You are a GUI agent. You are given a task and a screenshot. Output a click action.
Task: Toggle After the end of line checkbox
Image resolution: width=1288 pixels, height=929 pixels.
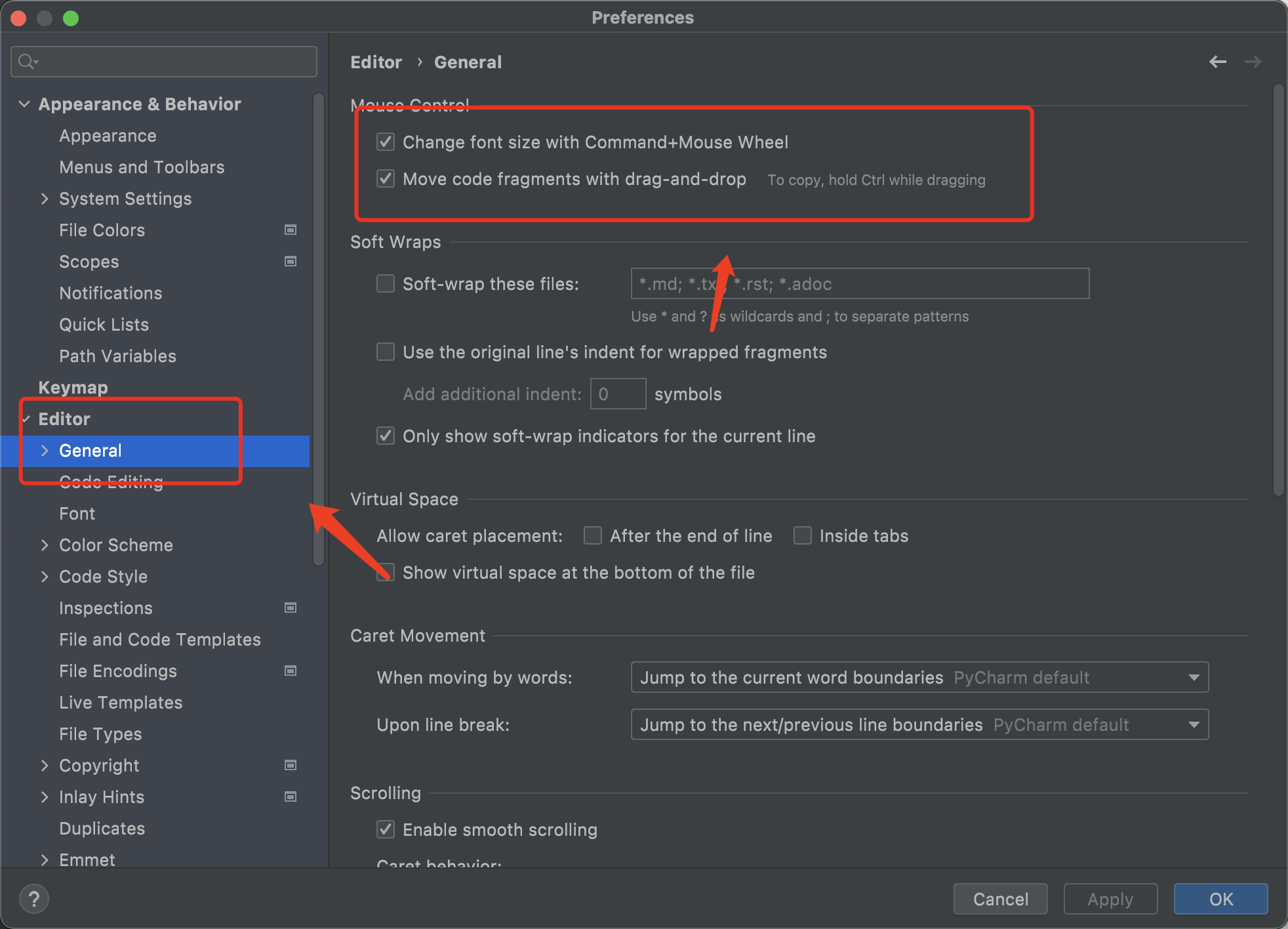pos(593,535)
